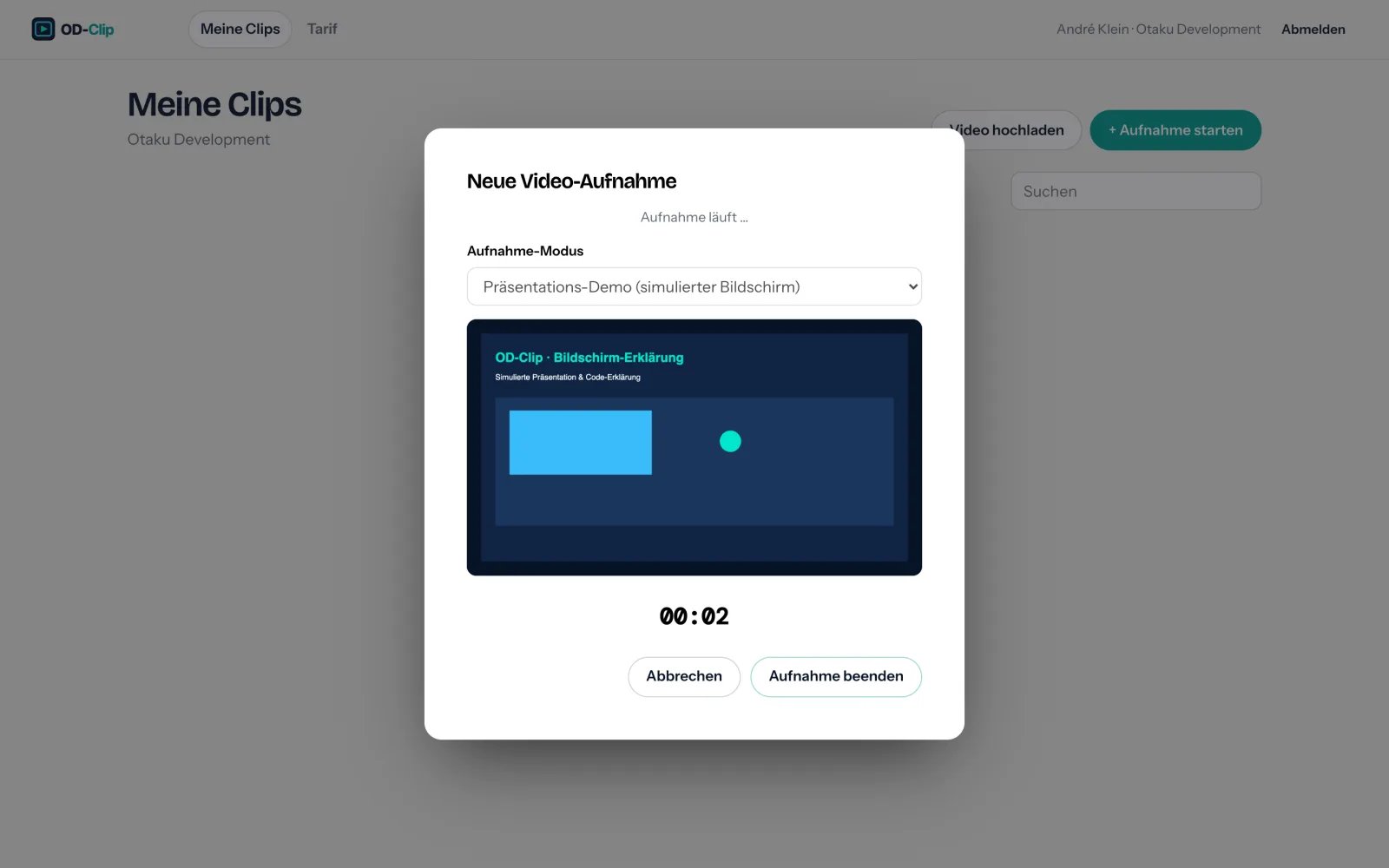Viewport: 1389px width, 868px height.
Task: Click the Video hochladen button
Action: (x=1006, y=130)
